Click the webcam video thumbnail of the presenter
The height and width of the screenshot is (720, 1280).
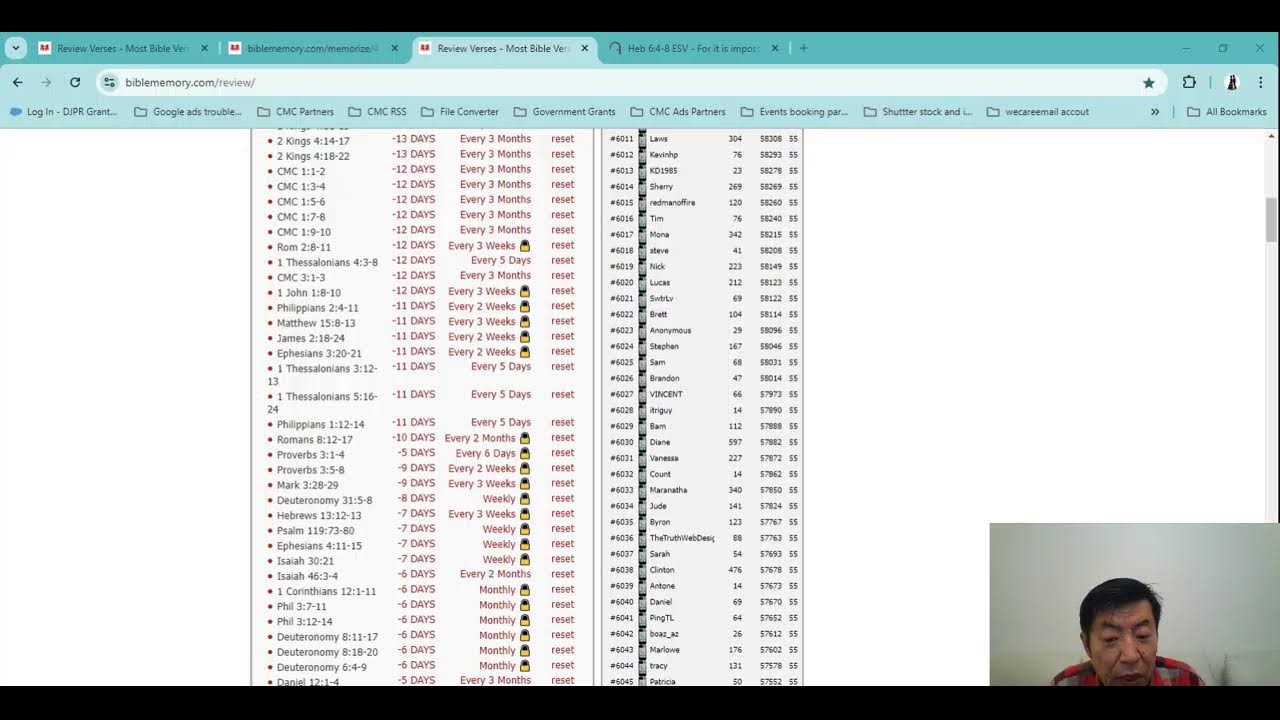click(x=1135, y=604)
